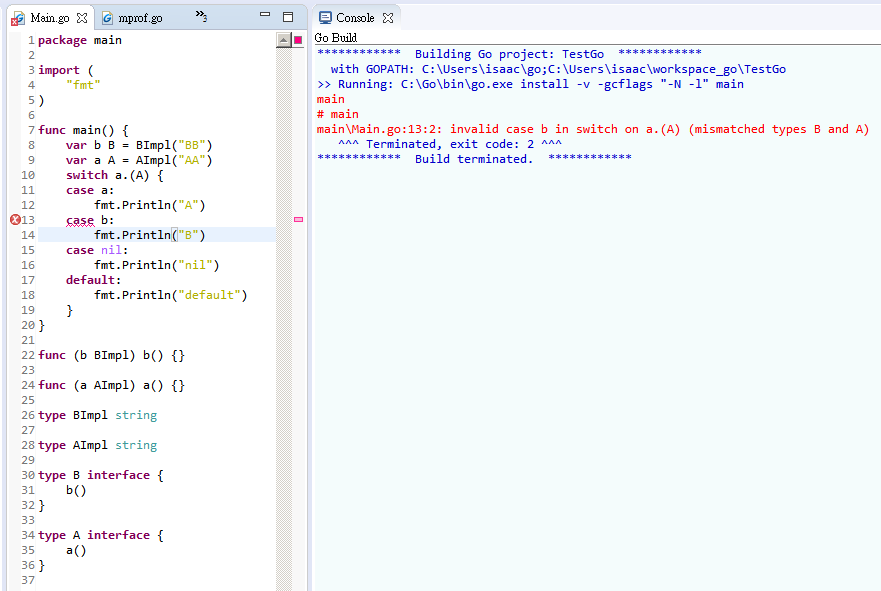Activate the Console tab
Viewport: 881px width, 591px height.
pyautogui.click(x=354, y=18)
